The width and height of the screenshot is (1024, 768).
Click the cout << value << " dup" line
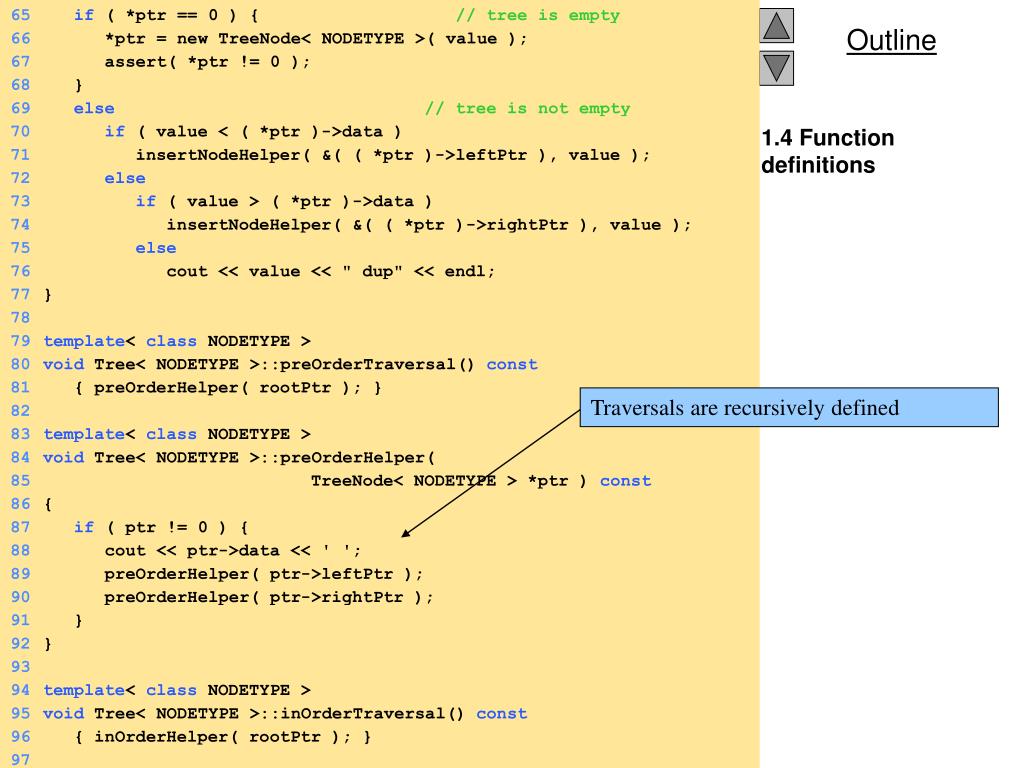330,272
